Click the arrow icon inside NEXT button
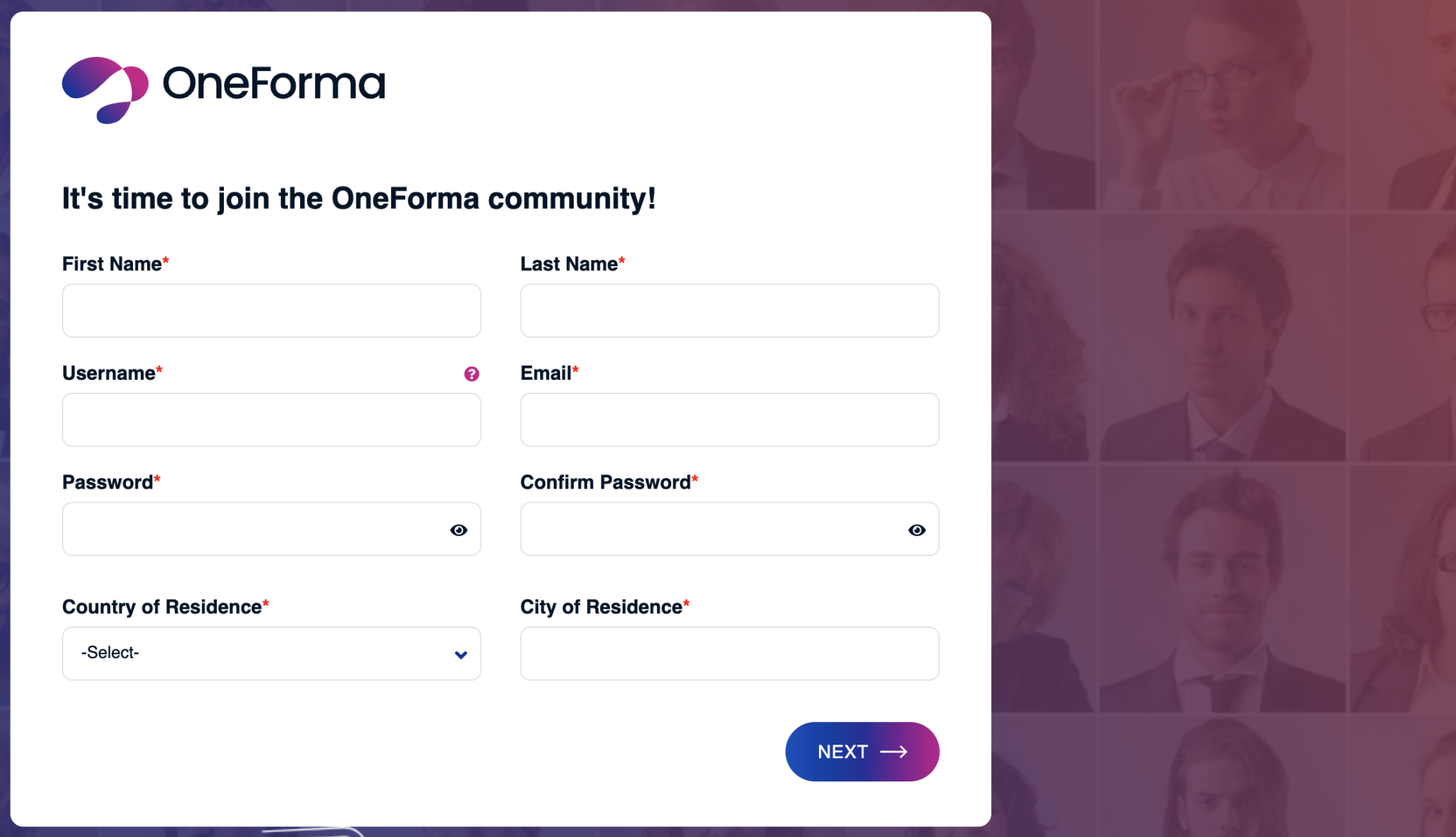The width and height of the screenshot is (1456, 837). tap(896, 751)
